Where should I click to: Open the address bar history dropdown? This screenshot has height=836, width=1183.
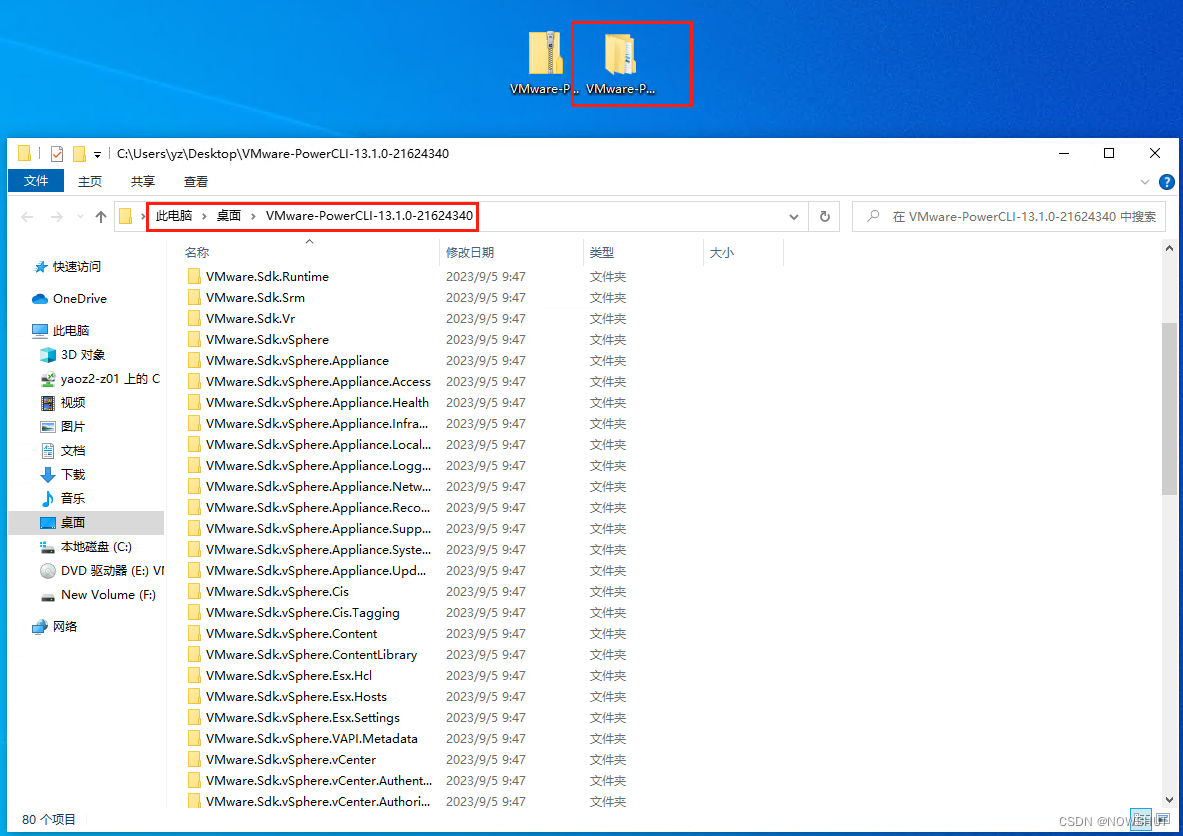coord(794,217)
